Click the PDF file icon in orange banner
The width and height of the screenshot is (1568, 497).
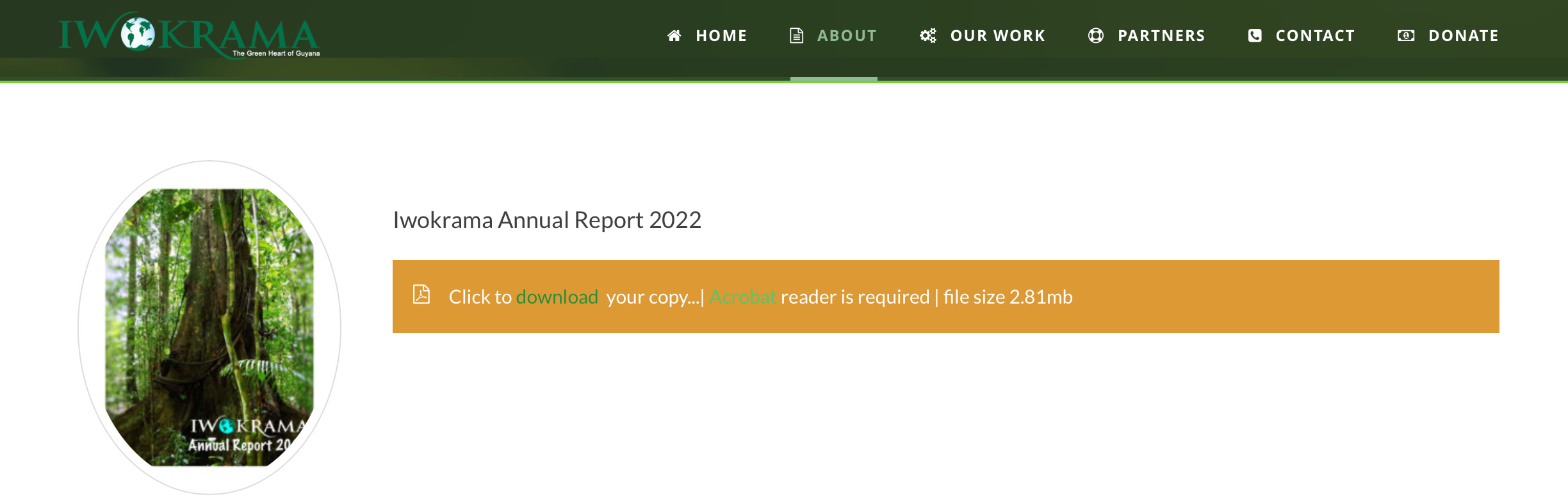(x=421, y=295)
